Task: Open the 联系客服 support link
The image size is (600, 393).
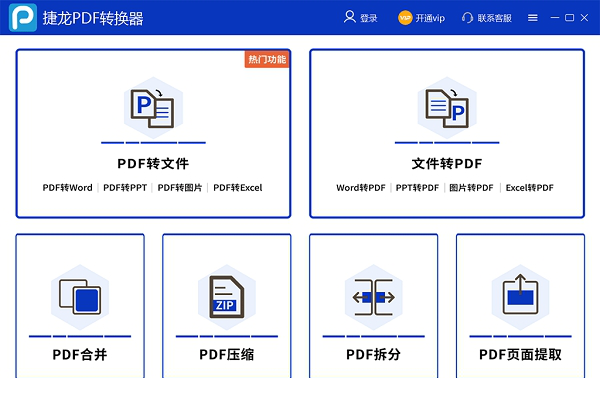Action: (494, 18)
